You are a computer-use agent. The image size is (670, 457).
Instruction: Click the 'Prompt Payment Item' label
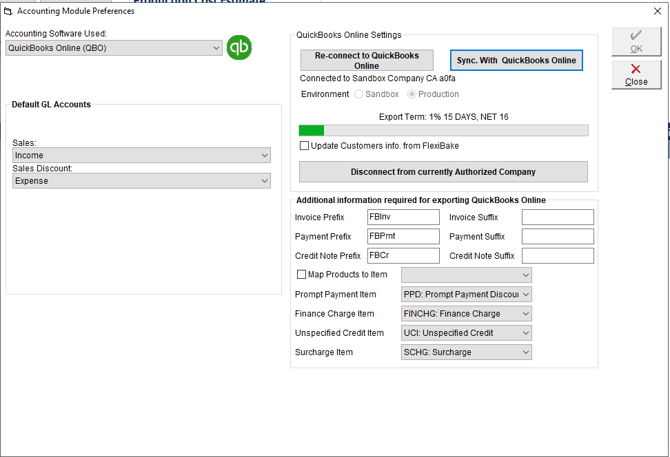tap(335, 294)
